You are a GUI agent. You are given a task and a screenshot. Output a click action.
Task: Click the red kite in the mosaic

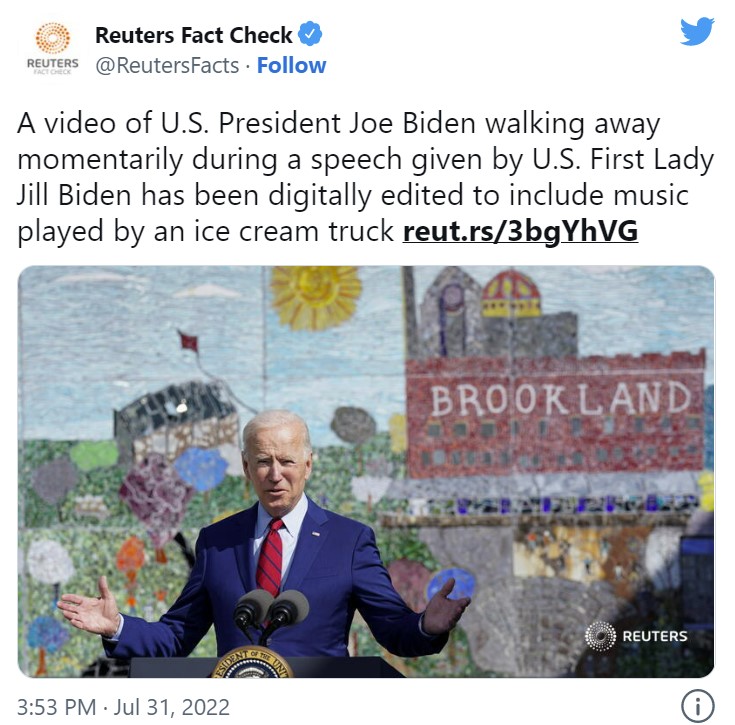[188, 341]
